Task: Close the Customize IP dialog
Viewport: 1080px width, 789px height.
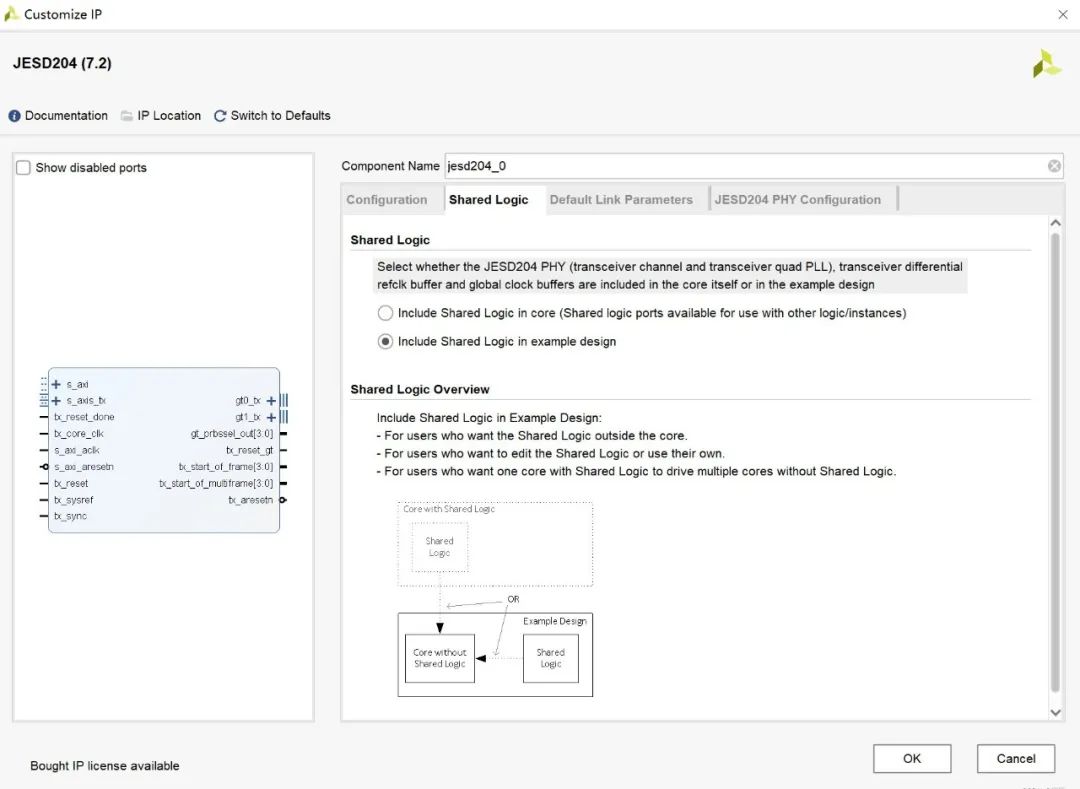Action: [x=1063, y=14]
